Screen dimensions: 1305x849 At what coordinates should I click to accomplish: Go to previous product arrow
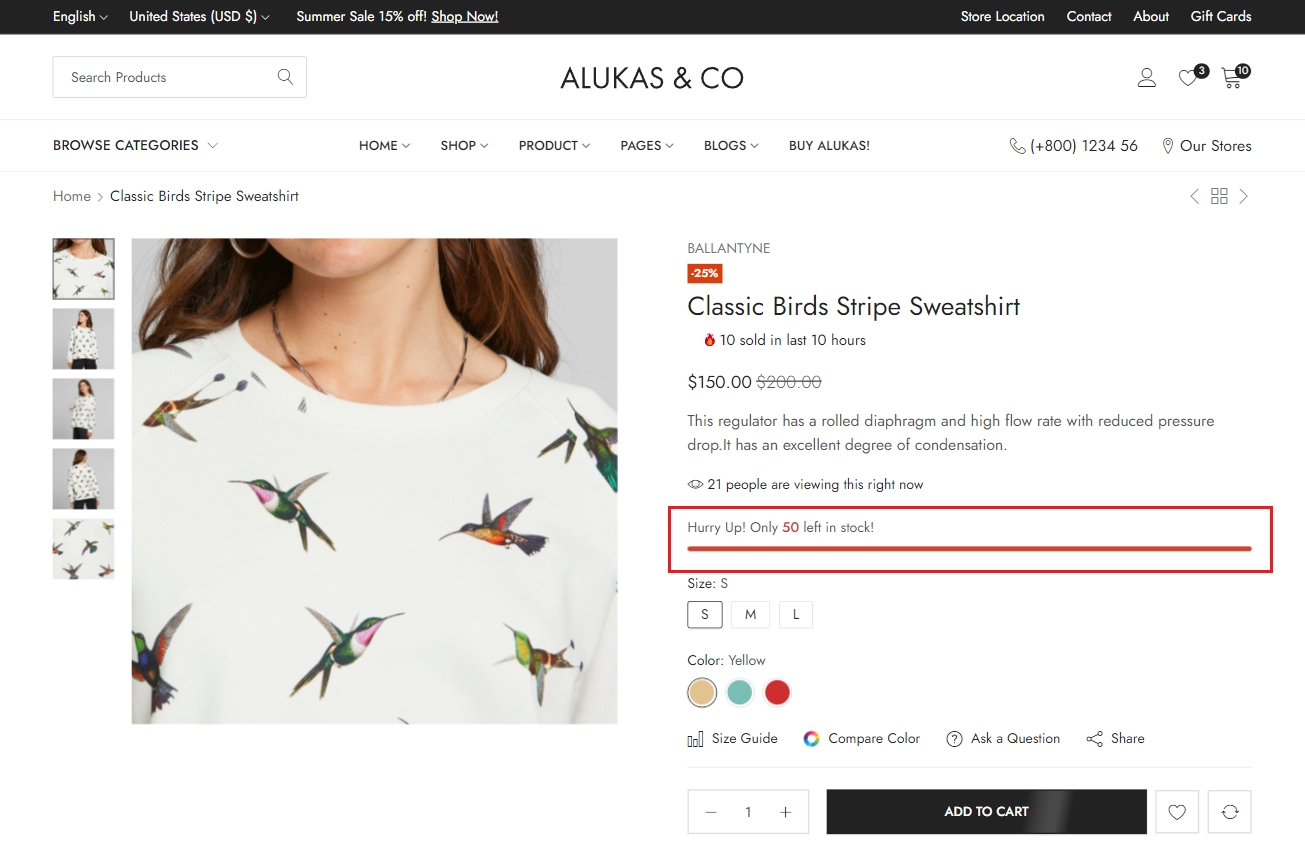click(1194, 196)
